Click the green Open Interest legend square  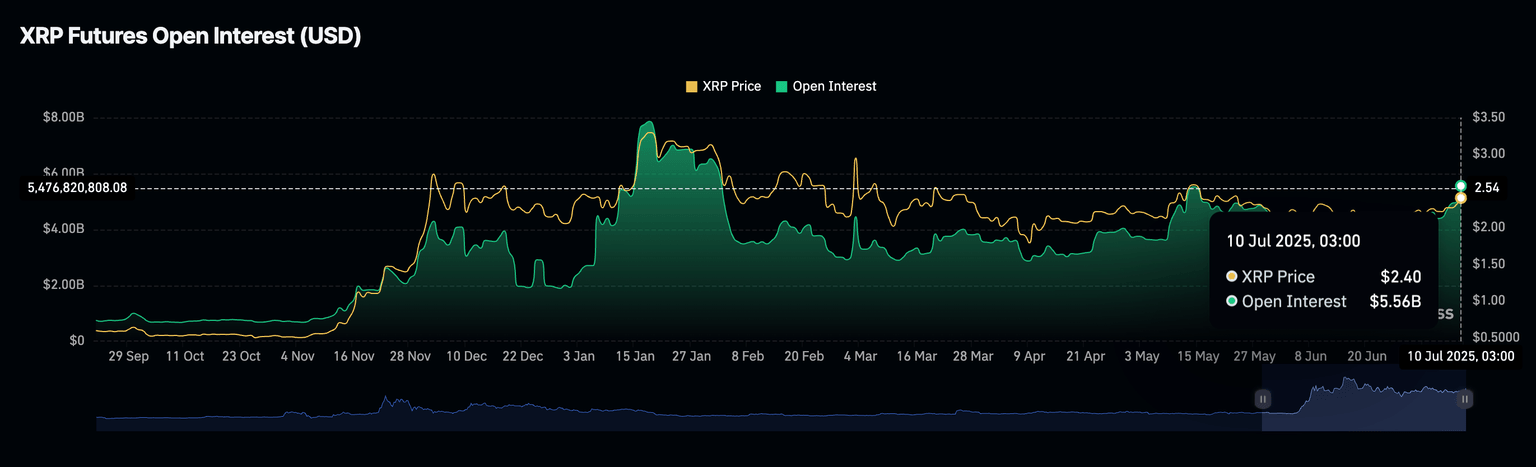pyautogui.click(x=781, y=87)
